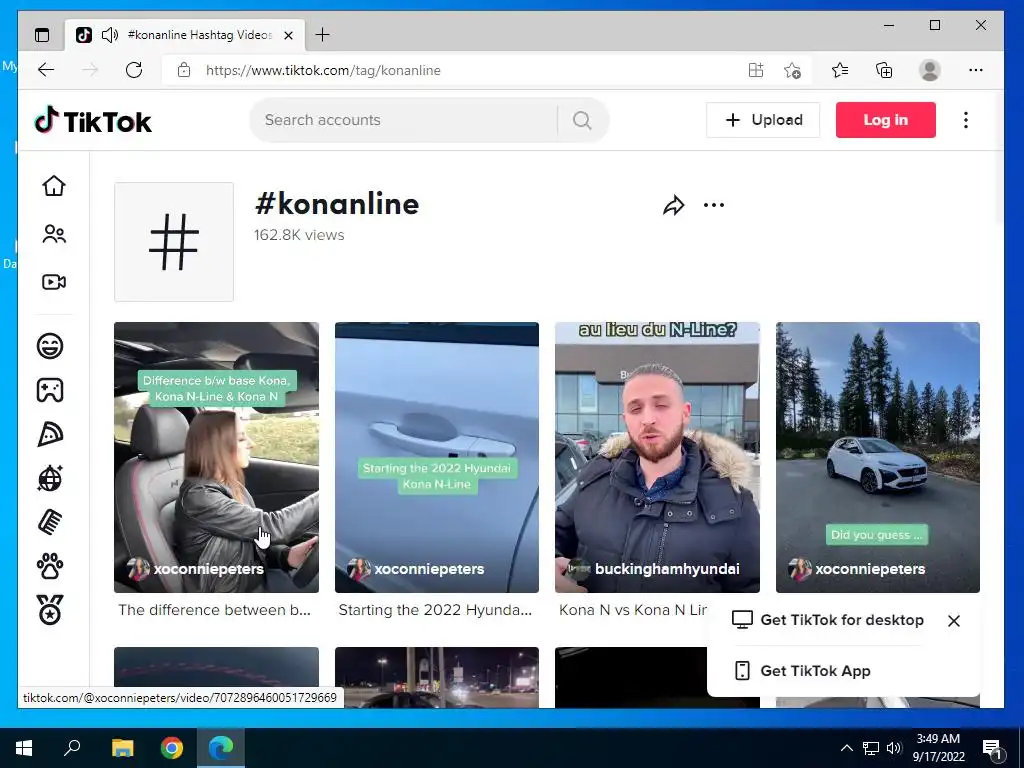Select the comedy laughing face category icon
The image size is (1024, 768).
click(50, 345)
